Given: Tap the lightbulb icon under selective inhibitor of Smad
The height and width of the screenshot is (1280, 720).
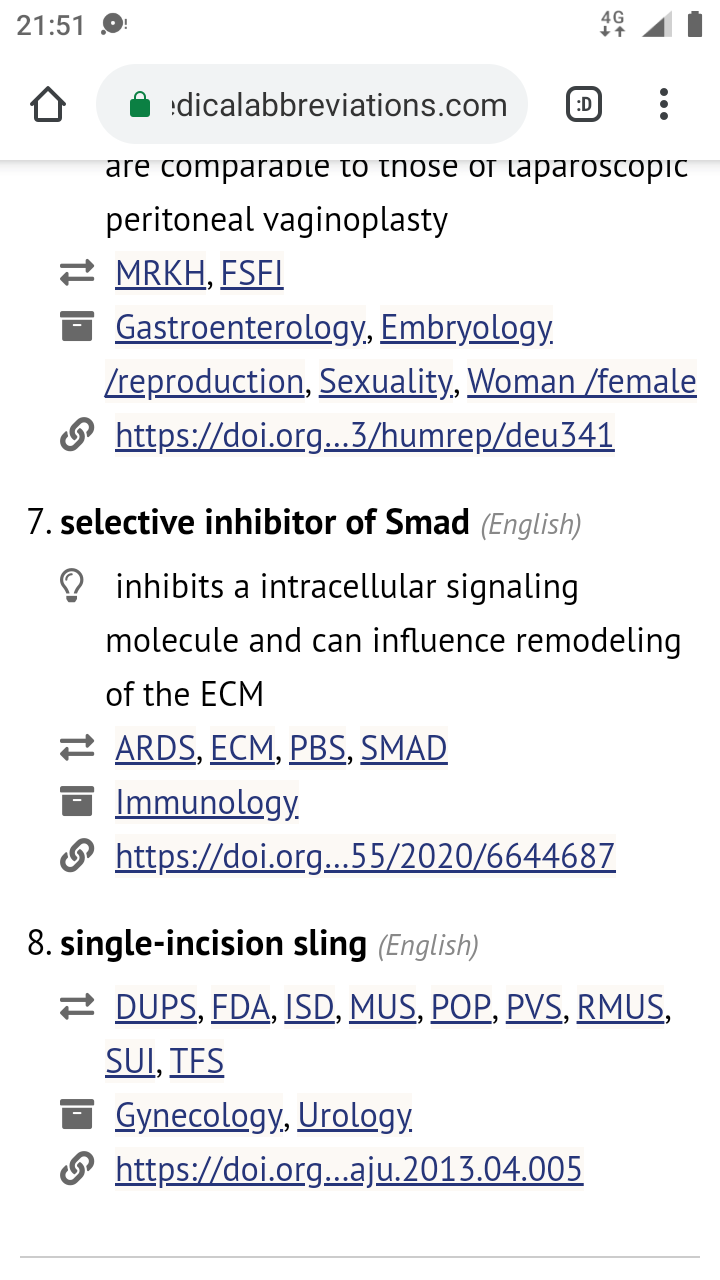Looking at the screenshot, I should (72, 586).
